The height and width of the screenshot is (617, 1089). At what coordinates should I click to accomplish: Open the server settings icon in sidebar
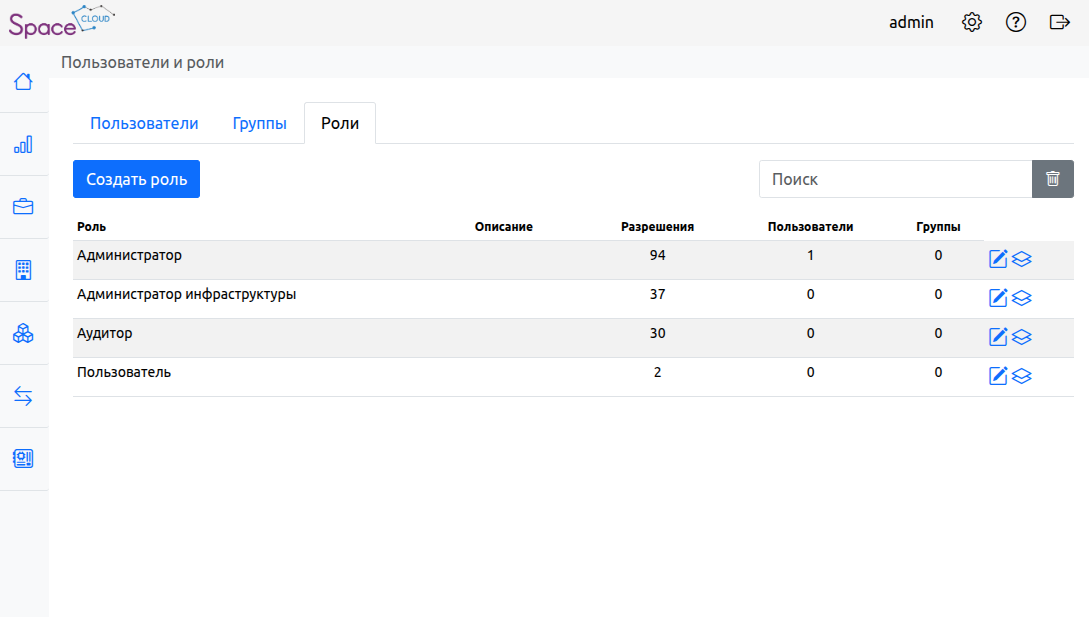tap(23, 459)
